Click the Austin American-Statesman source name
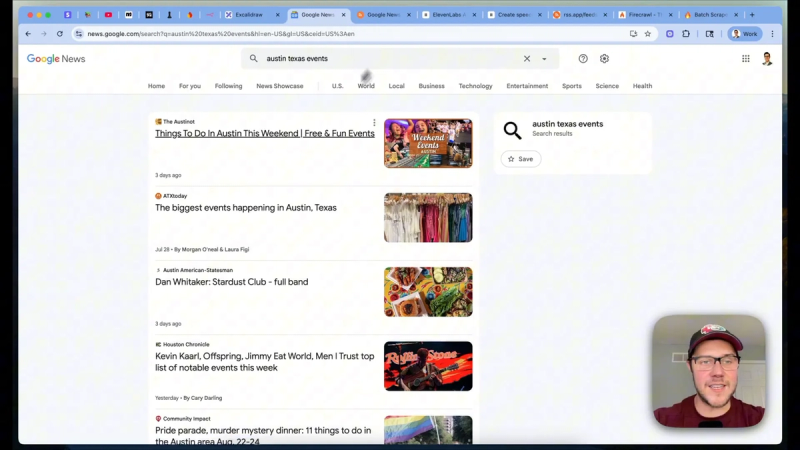This screenshot has width=800, height=450. click(198, 270)
